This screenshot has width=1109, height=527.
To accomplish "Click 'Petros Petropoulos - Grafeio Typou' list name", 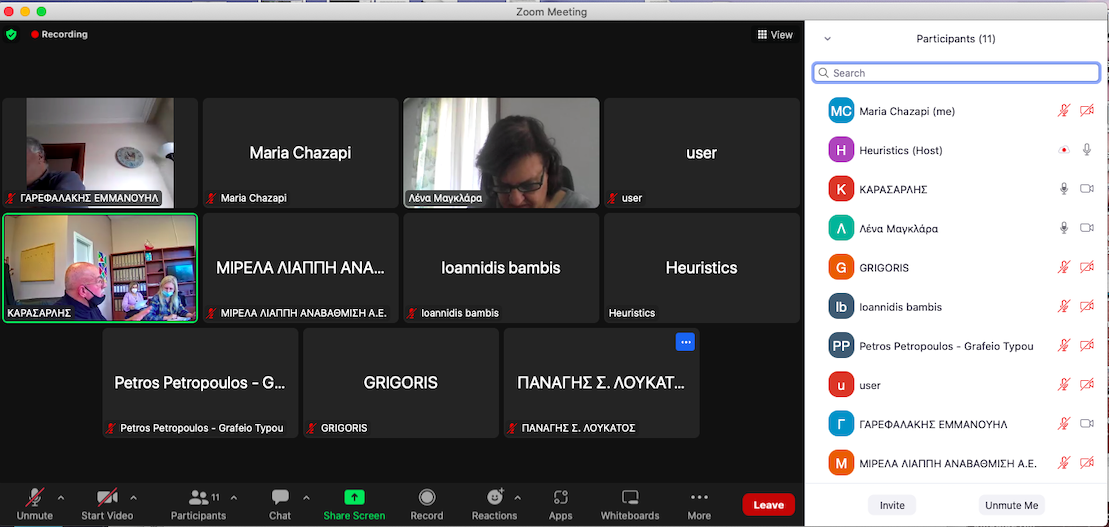I will 946,346.
